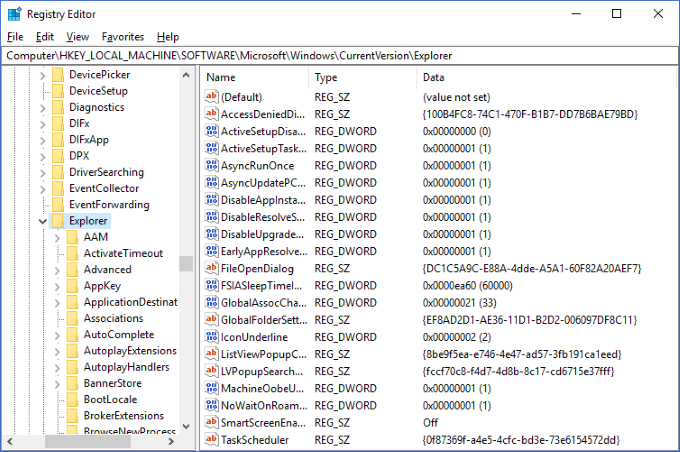The height and width of the screenshot is (452, 680).
Task: Click the DWORD icon beside DisableResolveS... value
Action: (x=212, y=217)
